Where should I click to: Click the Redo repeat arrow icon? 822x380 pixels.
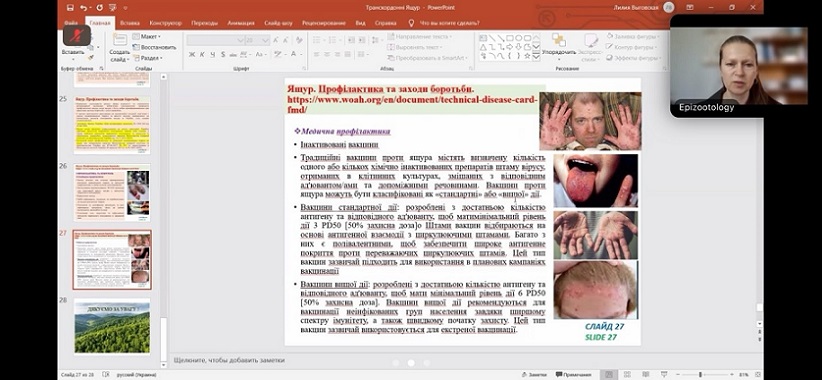[x=100, y=8]
